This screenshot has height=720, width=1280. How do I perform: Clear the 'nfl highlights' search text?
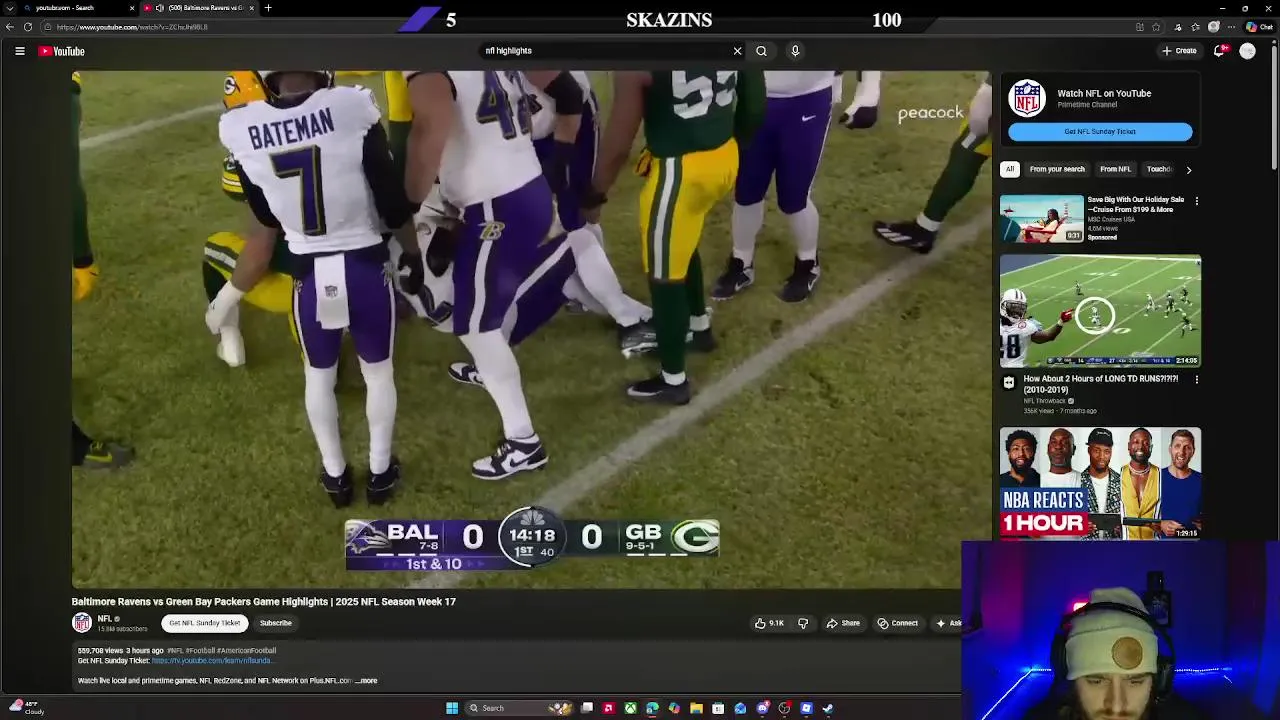(738, 51)
